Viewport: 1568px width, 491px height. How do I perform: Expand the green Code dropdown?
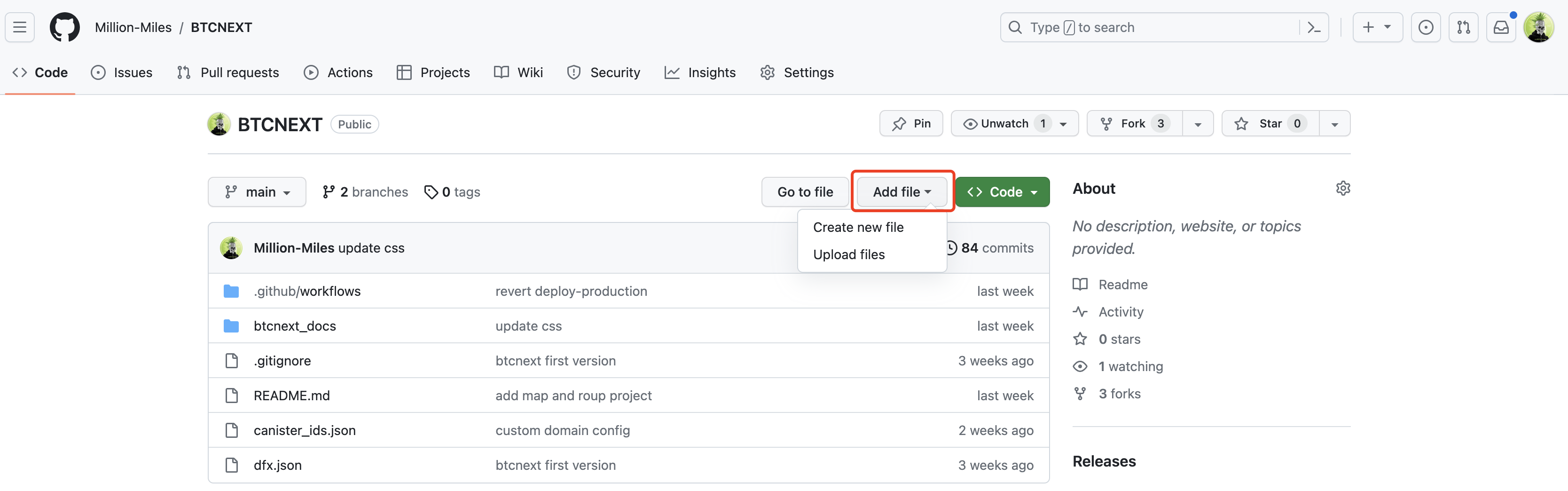(x=1003, y=192)
